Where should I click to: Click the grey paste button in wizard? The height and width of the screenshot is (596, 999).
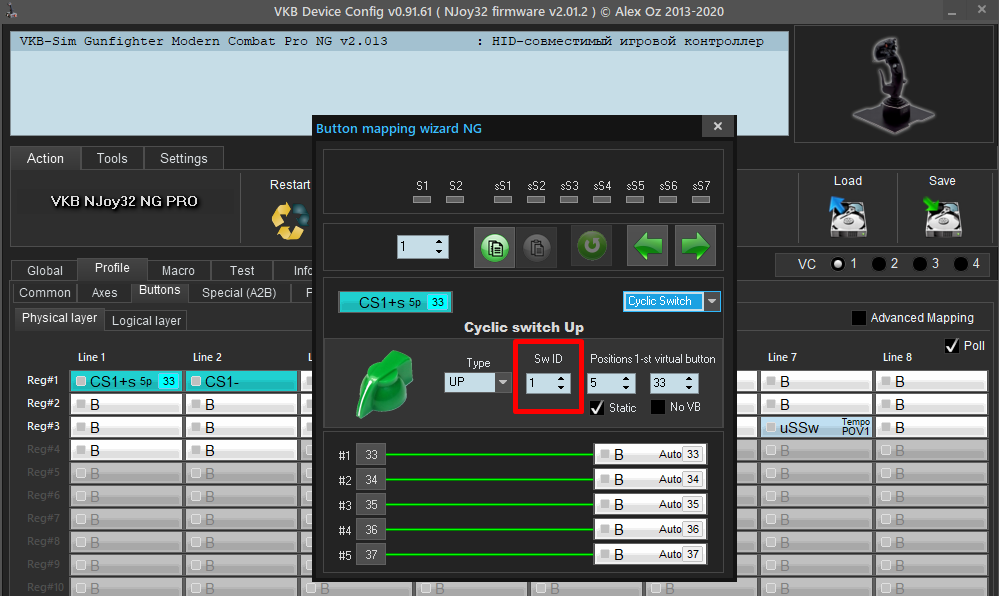pyautogui.click(x=536, y=247)
